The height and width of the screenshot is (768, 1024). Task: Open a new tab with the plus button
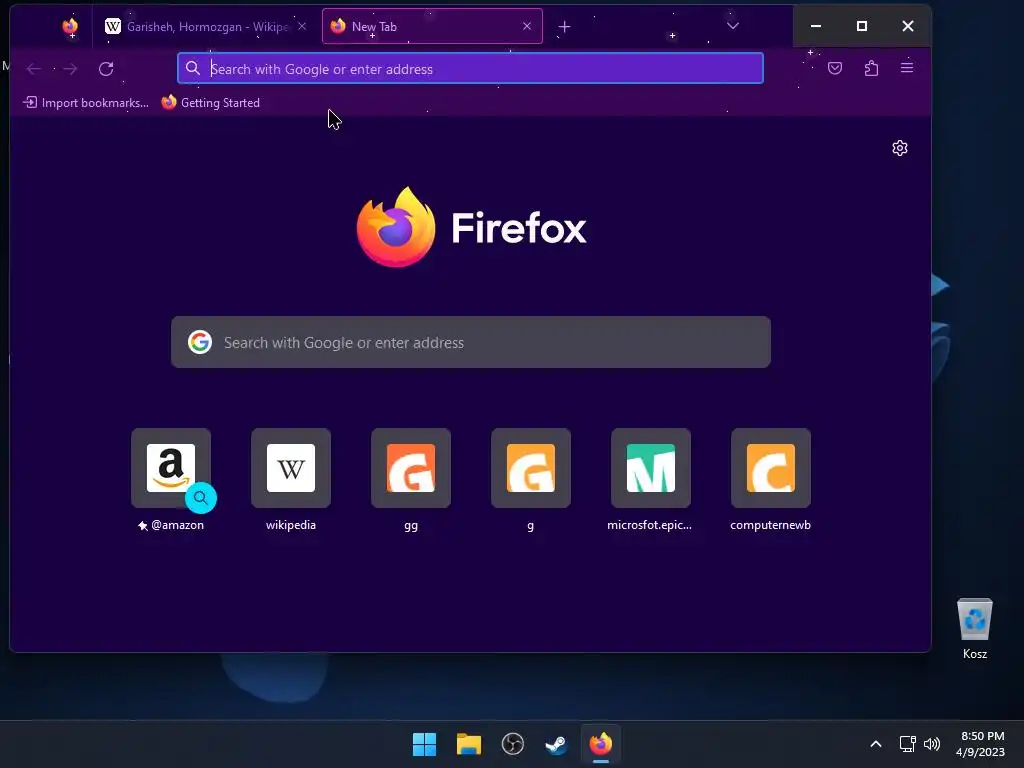[x=564, y=27]
